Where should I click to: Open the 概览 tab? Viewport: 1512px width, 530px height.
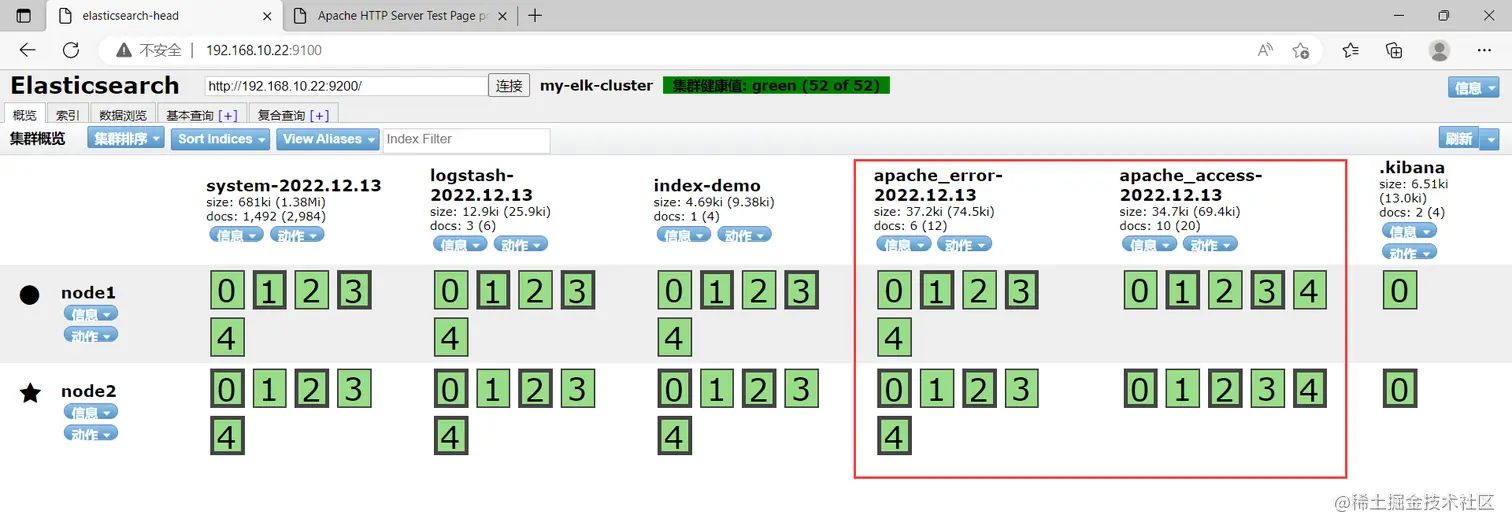pyautogui.click(x=25, y=115)
